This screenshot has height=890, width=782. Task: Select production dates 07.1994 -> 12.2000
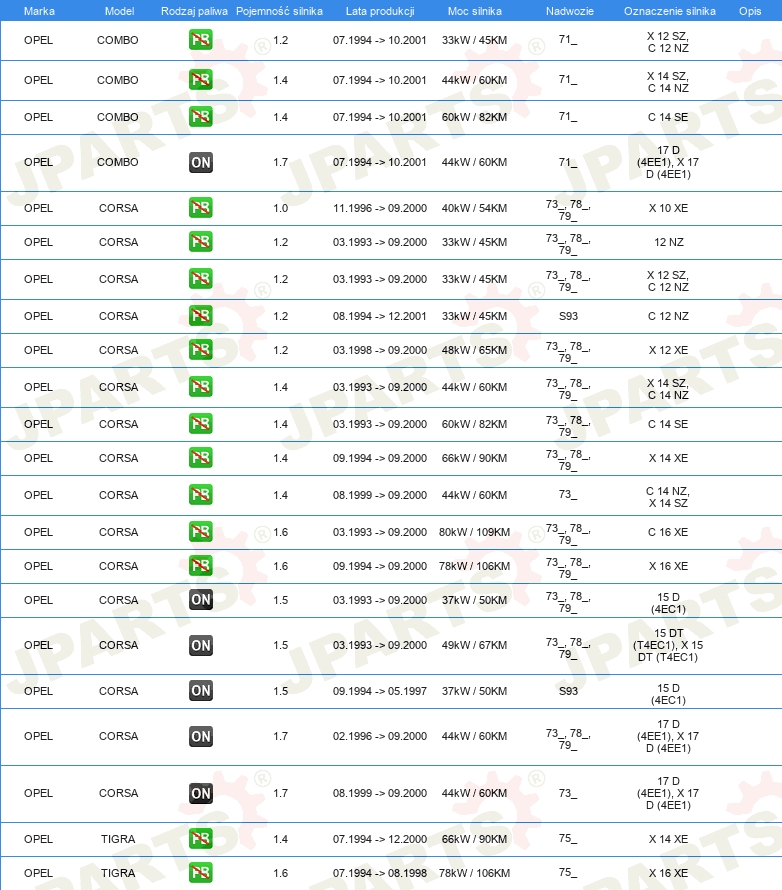pos(380,839)
